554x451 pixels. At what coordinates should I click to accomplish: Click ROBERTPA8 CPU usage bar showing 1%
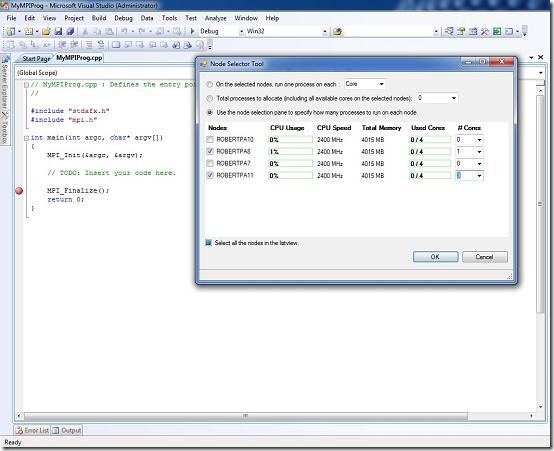[290, 152]
